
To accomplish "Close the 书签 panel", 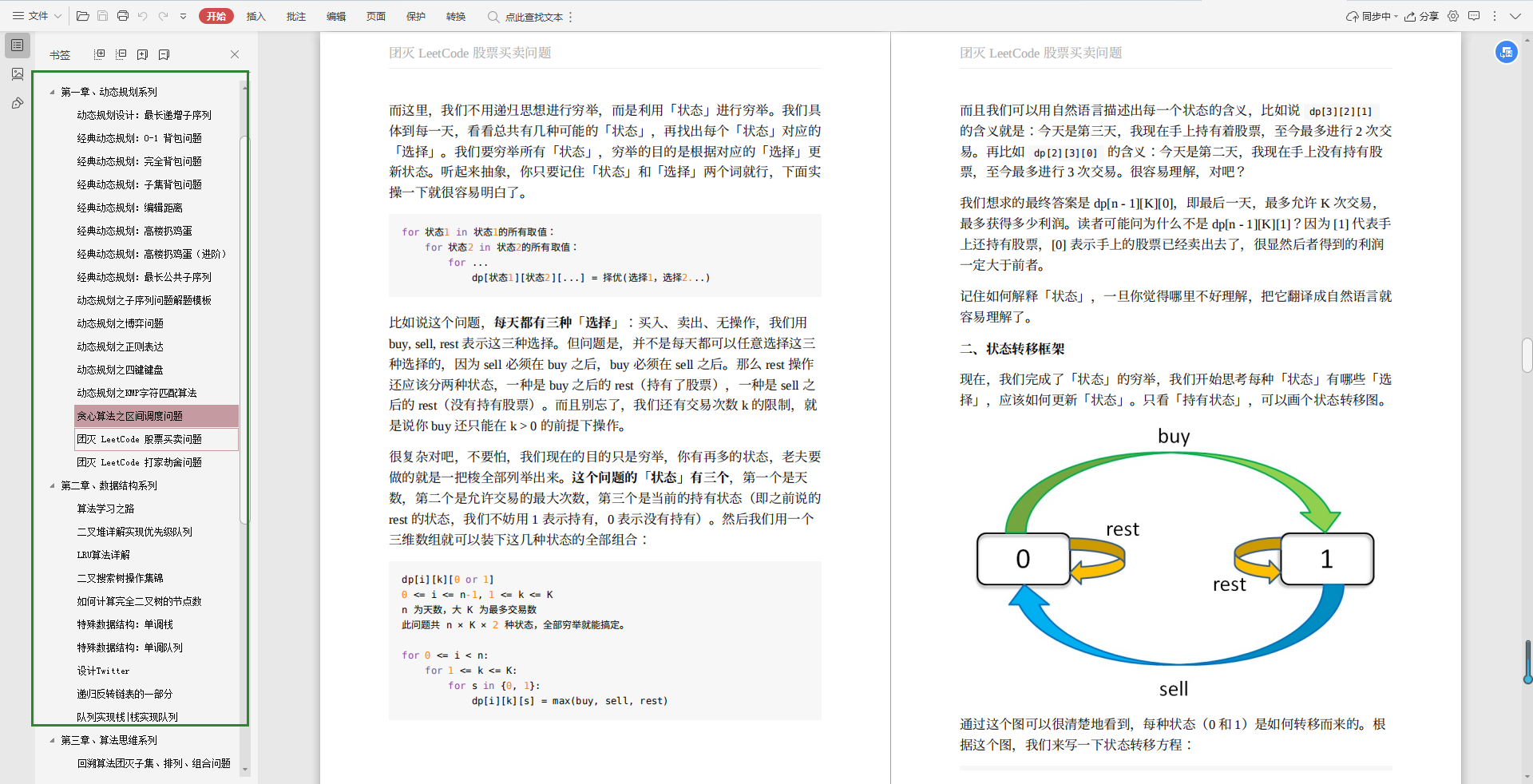I will (235, 54).
